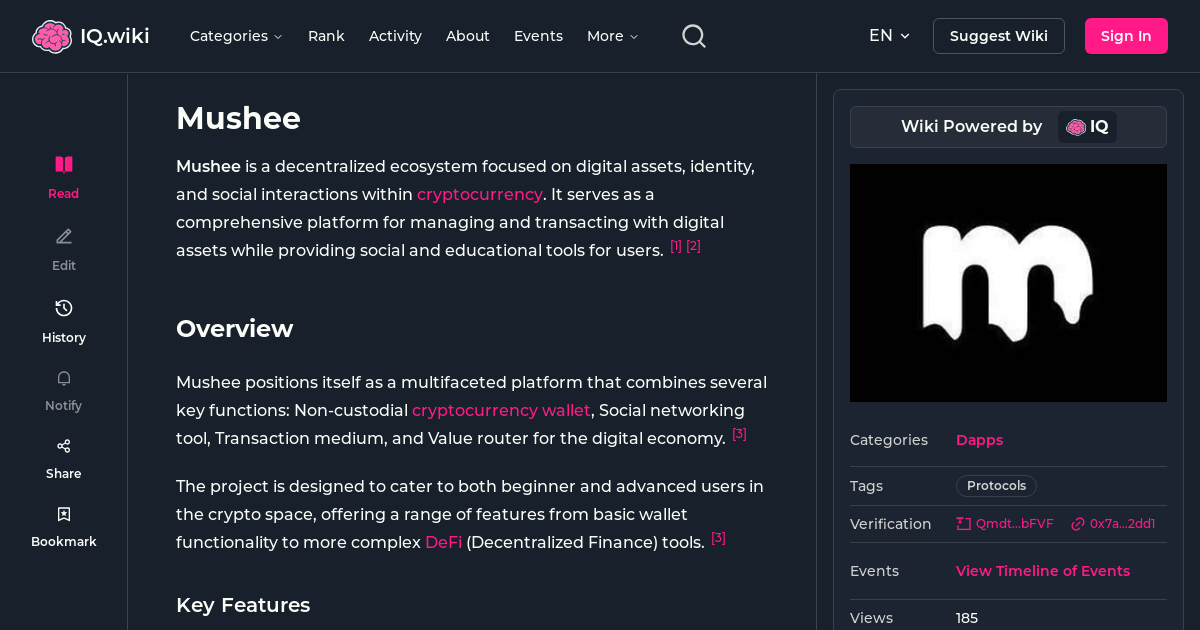This screenshot has width=1200, height=630.
Task: Open the More menu chevron
Action: pos(636,36)
